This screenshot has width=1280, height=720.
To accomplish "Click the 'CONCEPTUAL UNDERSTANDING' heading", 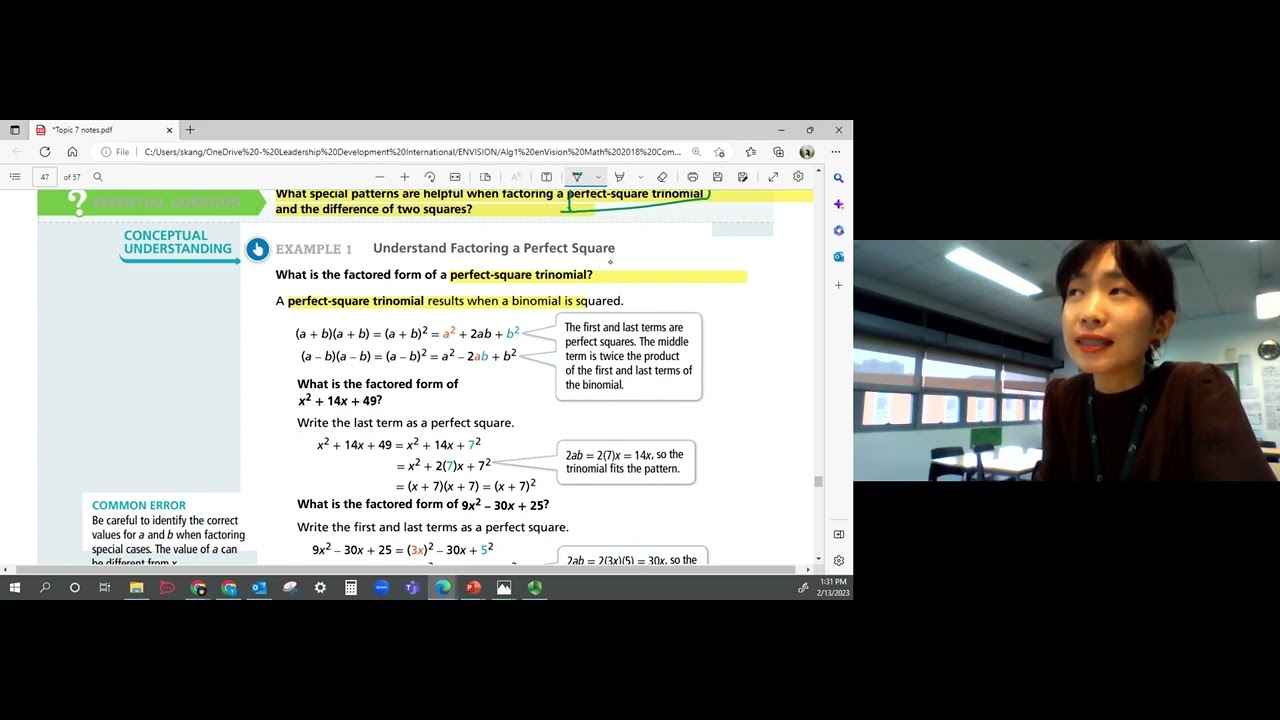I will [x=178, y=243].
